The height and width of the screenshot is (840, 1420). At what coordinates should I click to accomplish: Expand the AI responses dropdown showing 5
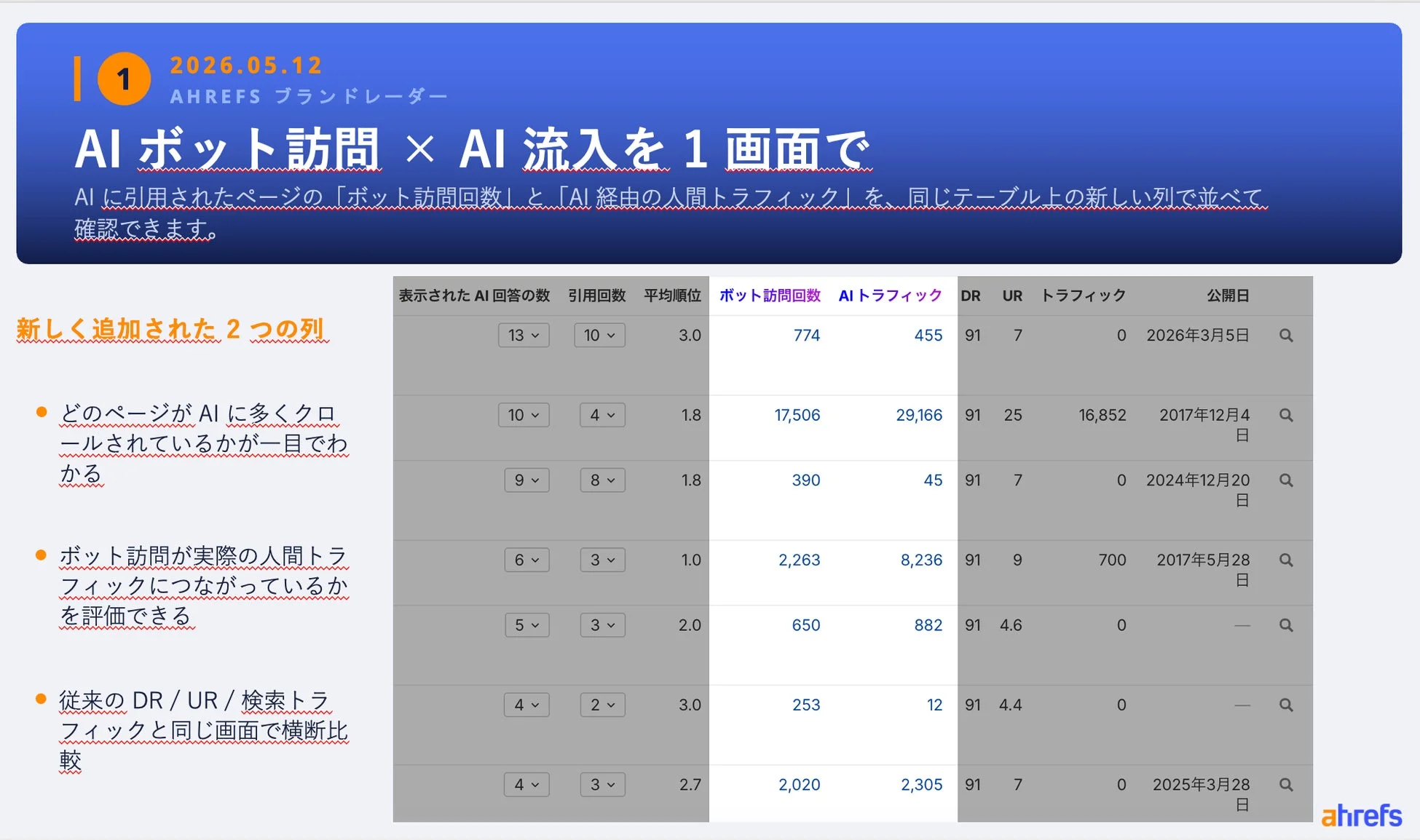pos(526,625)
